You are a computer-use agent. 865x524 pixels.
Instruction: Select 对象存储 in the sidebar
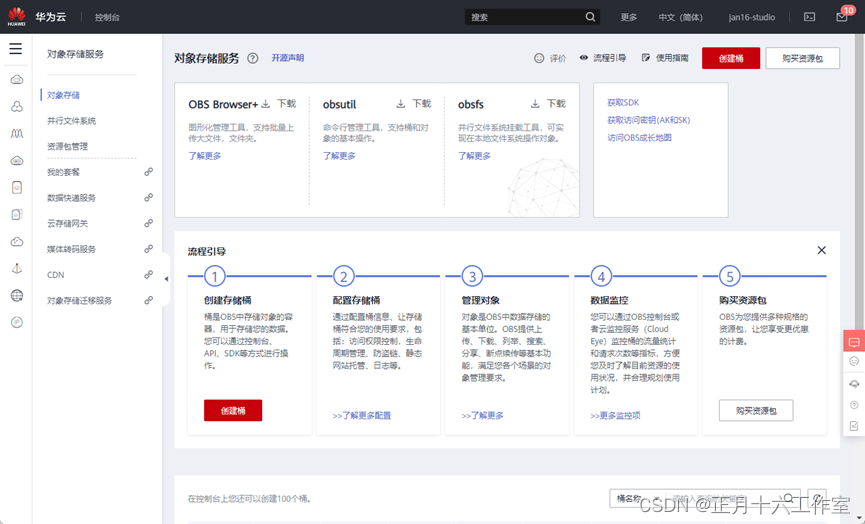[63, 95]
